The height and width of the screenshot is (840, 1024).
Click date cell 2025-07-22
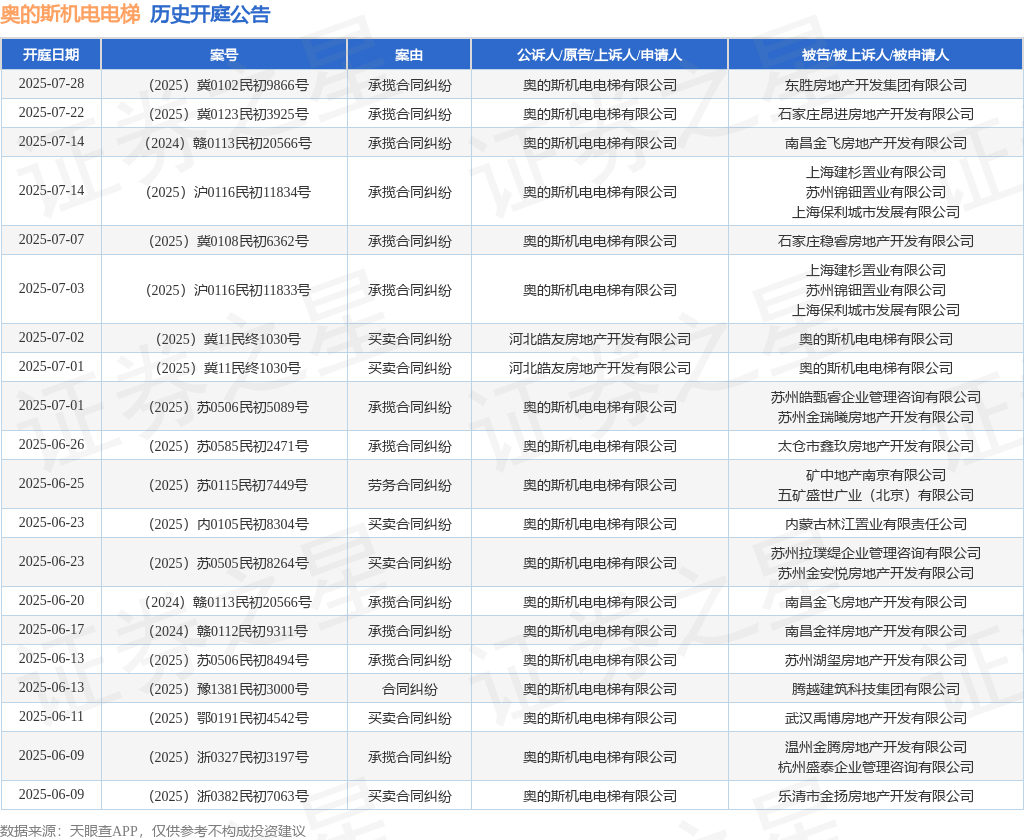coord(51,112)
